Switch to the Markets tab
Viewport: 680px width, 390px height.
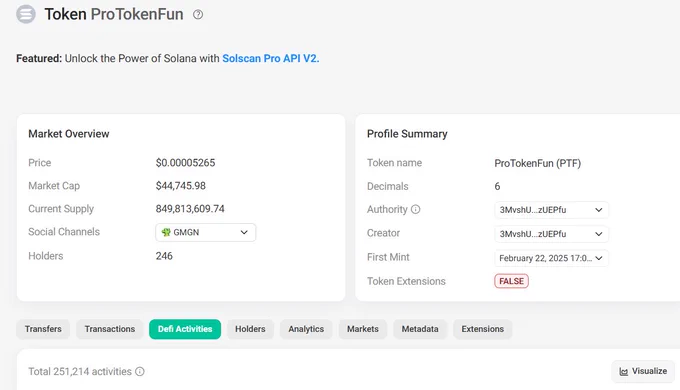363,329
